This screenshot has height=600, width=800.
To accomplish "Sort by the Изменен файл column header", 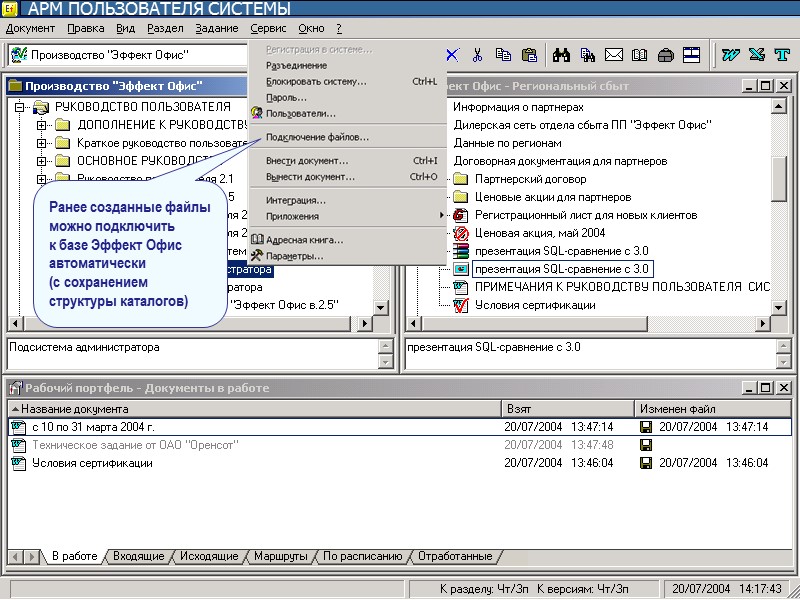I will point(713,409).
